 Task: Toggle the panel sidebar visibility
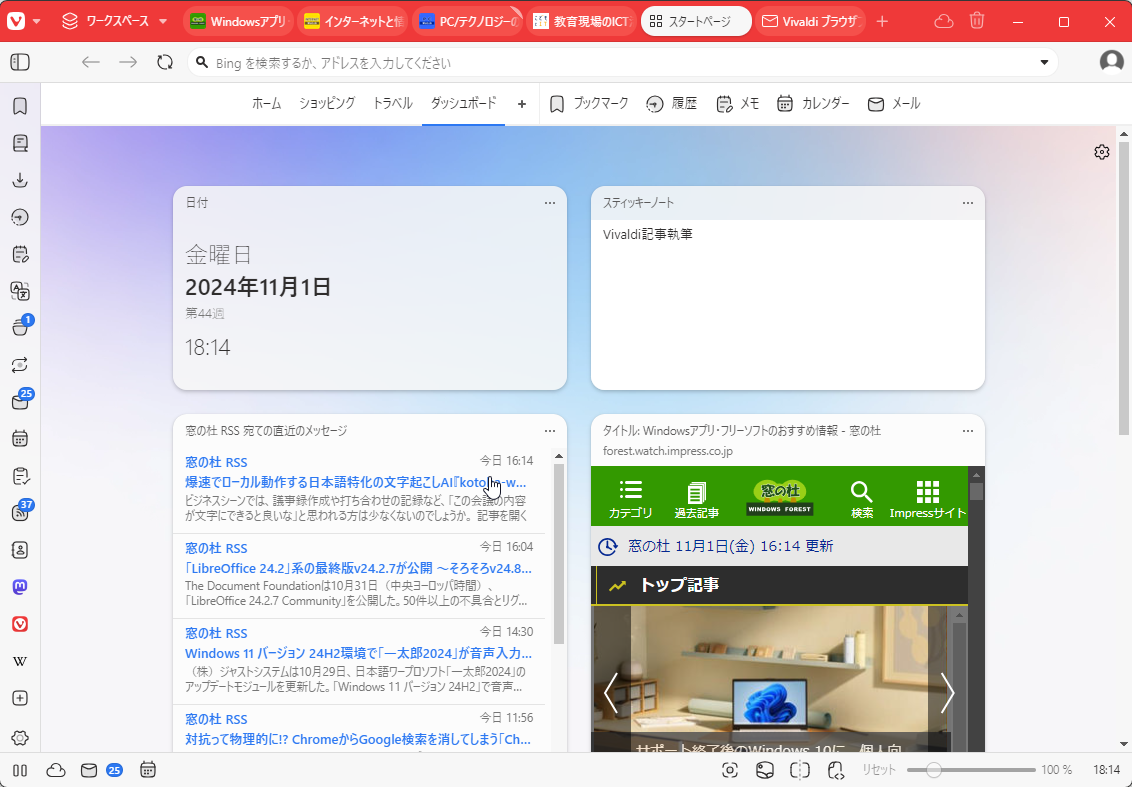point(19,62)
